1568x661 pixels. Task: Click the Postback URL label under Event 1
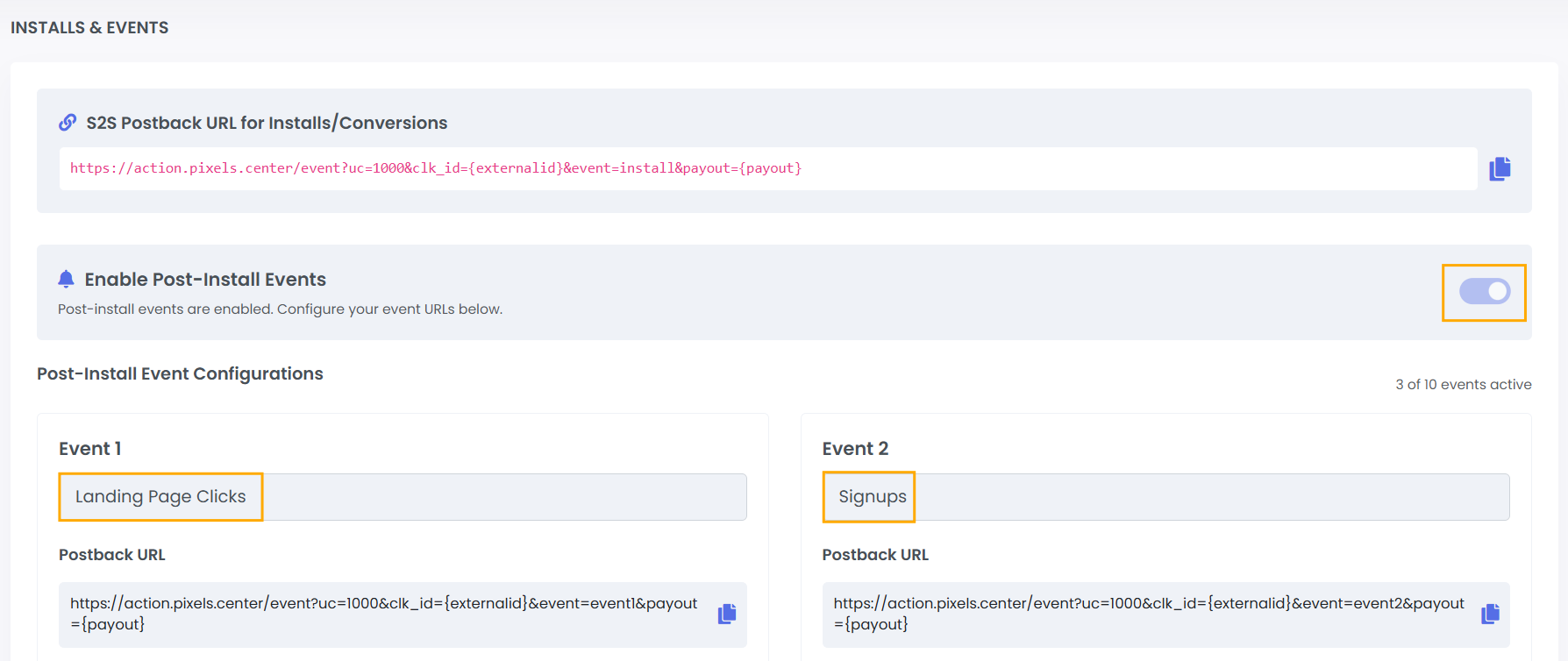pyautogui.click(x=111, y=555)
